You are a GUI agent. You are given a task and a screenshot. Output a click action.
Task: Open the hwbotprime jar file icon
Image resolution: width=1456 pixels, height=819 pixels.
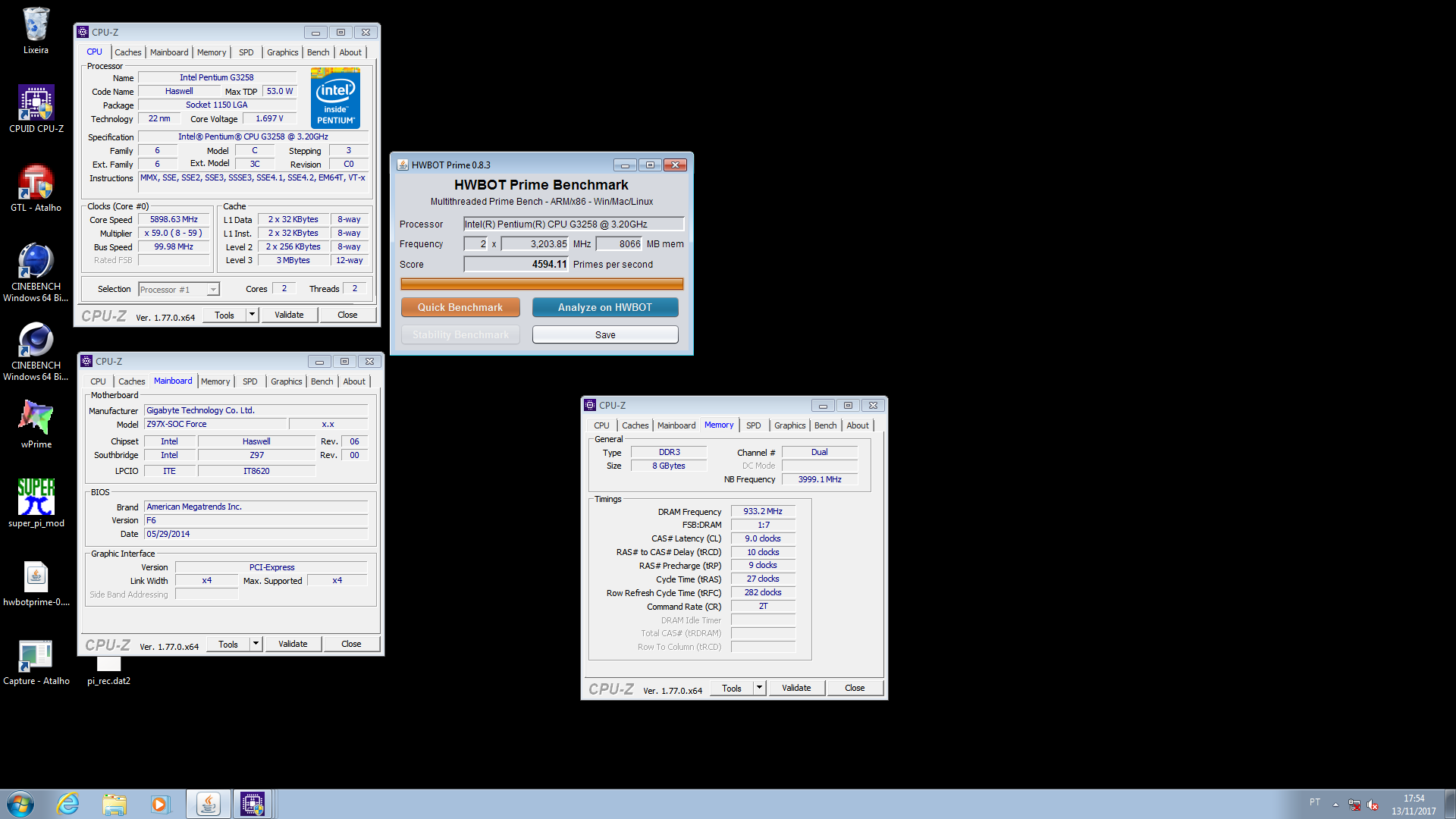click(x=36, y=582)
